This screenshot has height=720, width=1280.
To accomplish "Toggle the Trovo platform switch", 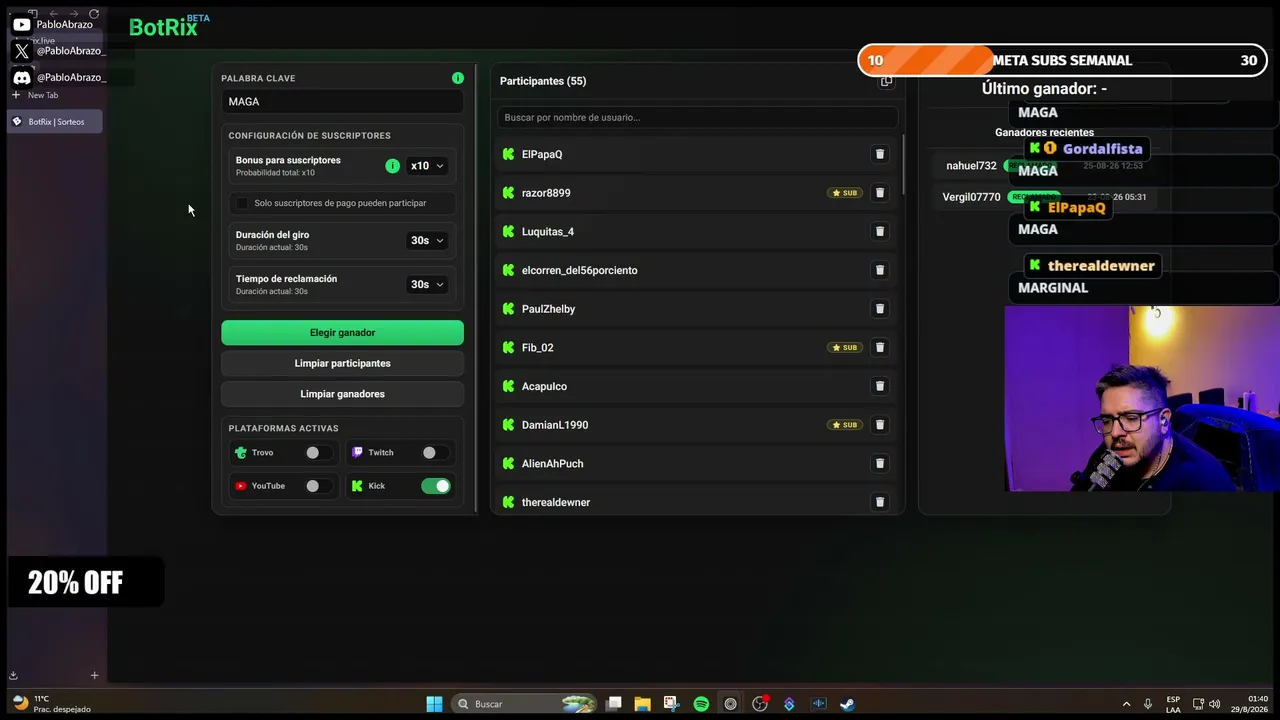I will (x=318, y=453).
